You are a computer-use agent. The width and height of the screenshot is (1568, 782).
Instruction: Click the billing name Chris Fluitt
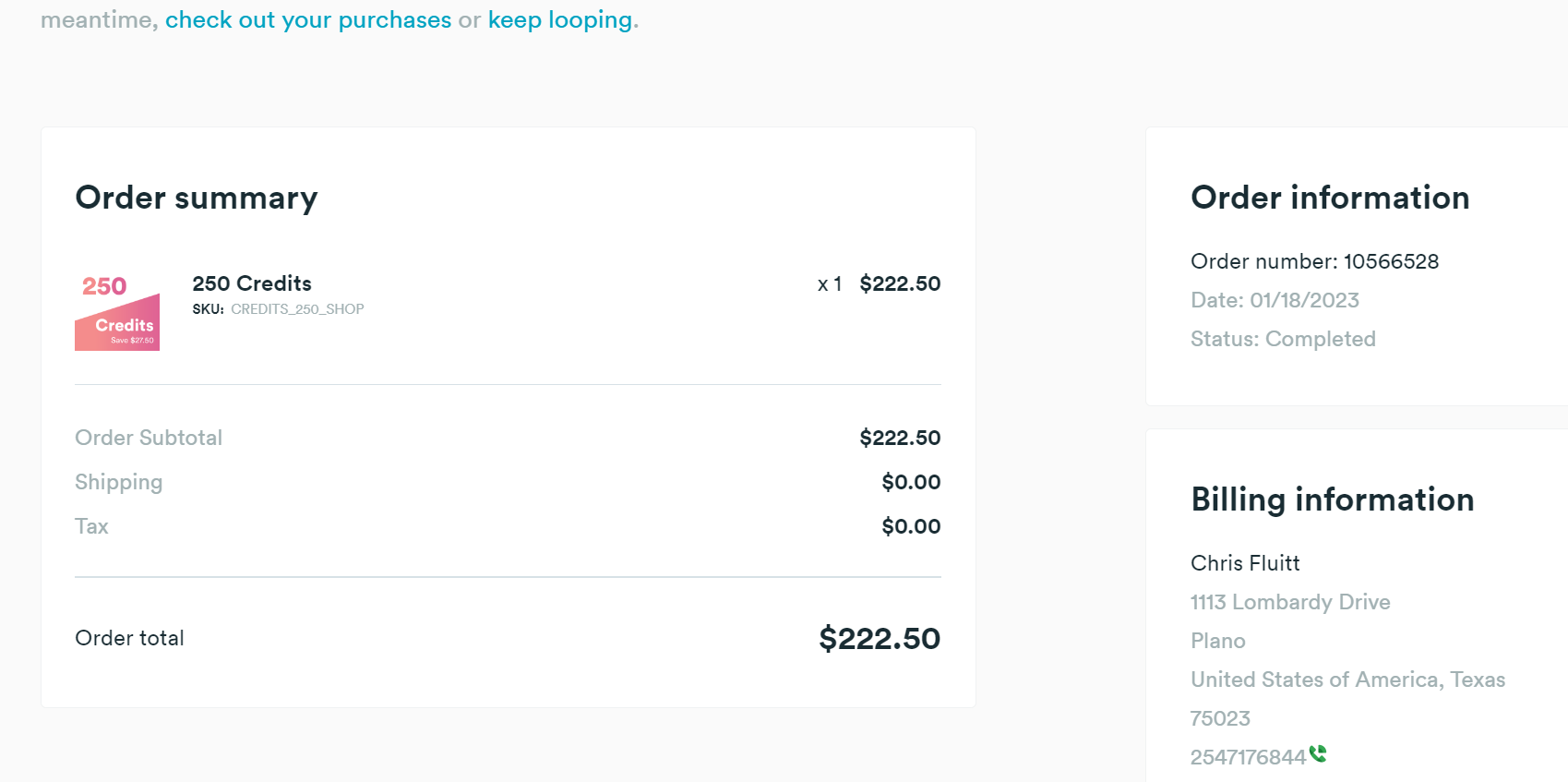pyautogui.click(x=1245, y=563)
